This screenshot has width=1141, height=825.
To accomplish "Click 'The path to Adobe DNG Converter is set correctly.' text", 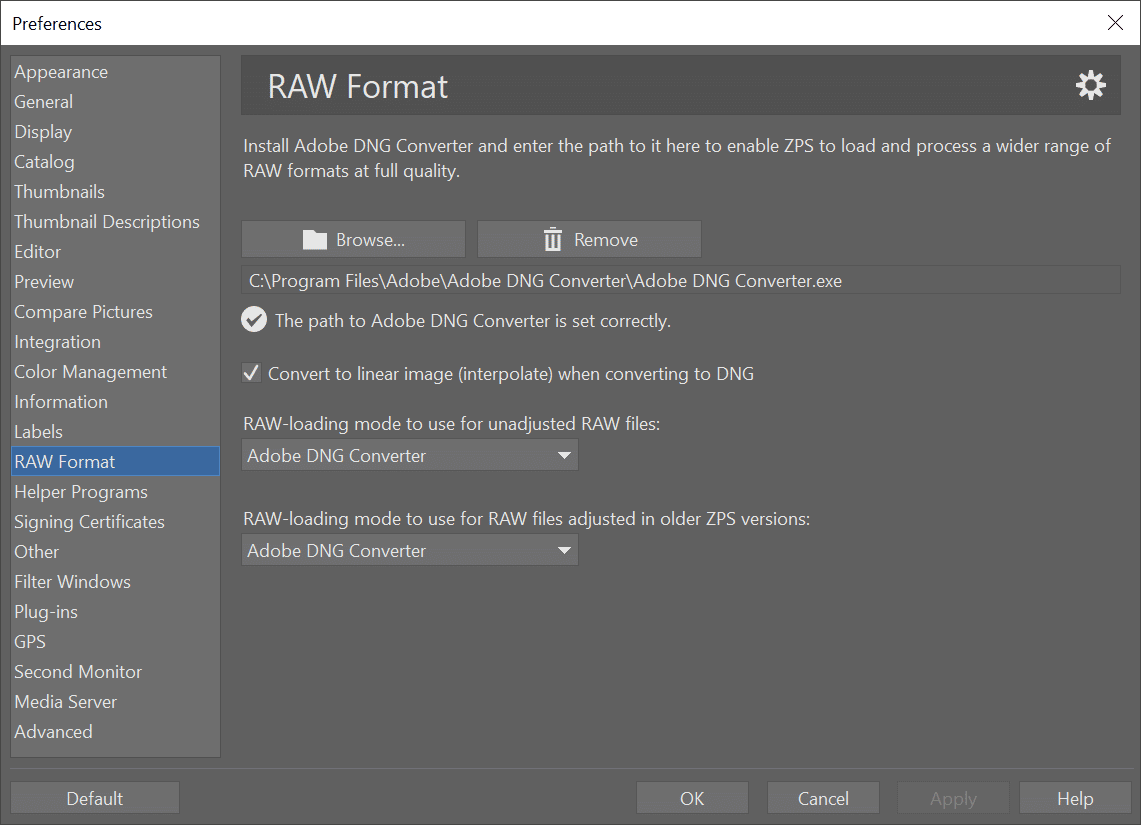I will (x=472, y=321).
